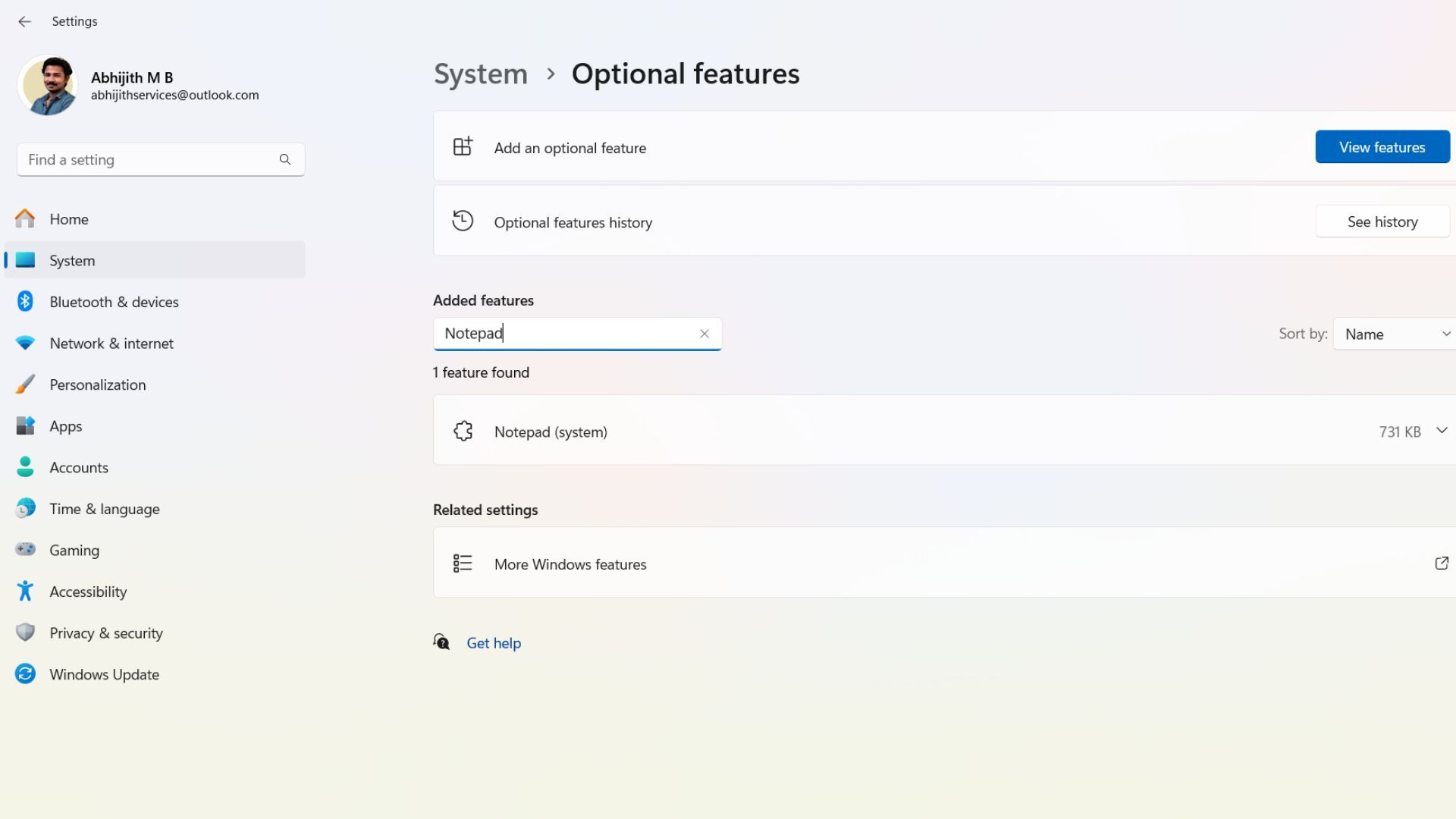Click the View features button
This screenshot has height=819, width=1456.
1382,146
